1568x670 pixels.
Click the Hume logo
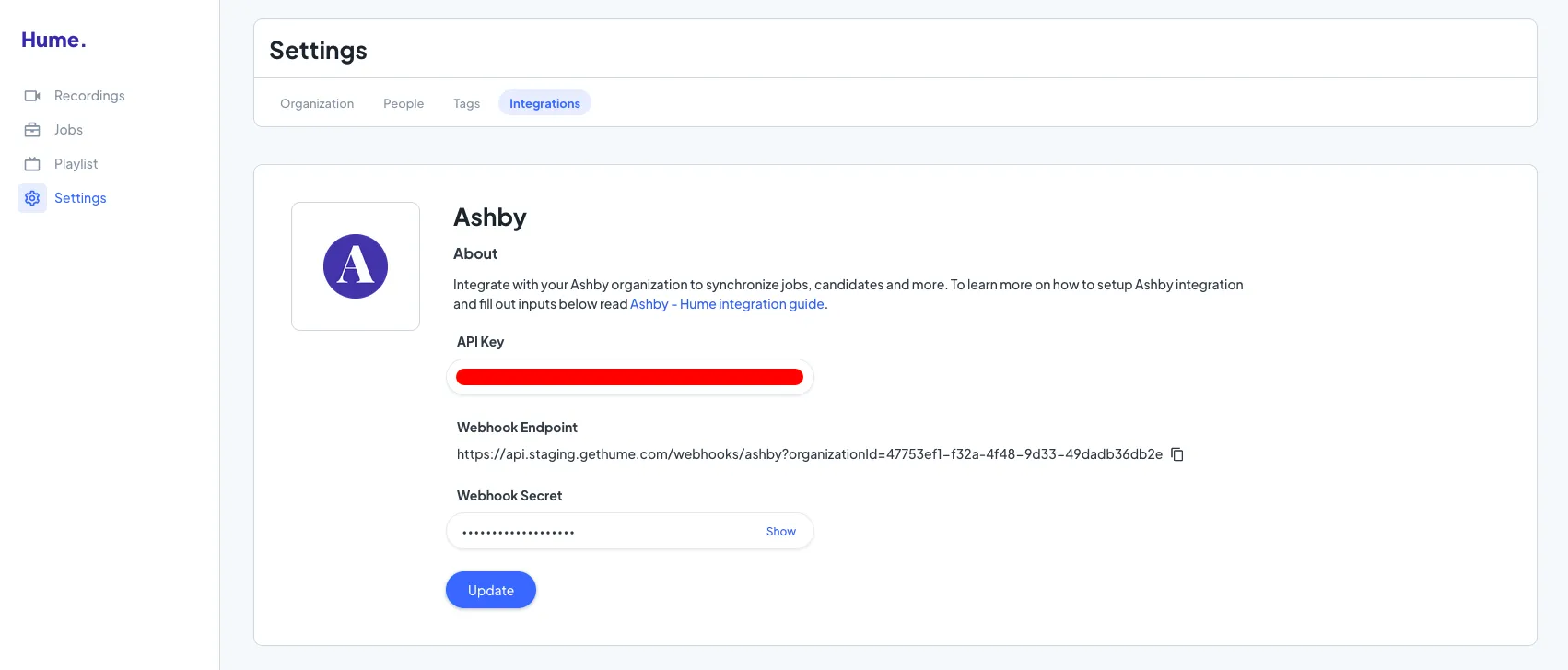(53, 40)
